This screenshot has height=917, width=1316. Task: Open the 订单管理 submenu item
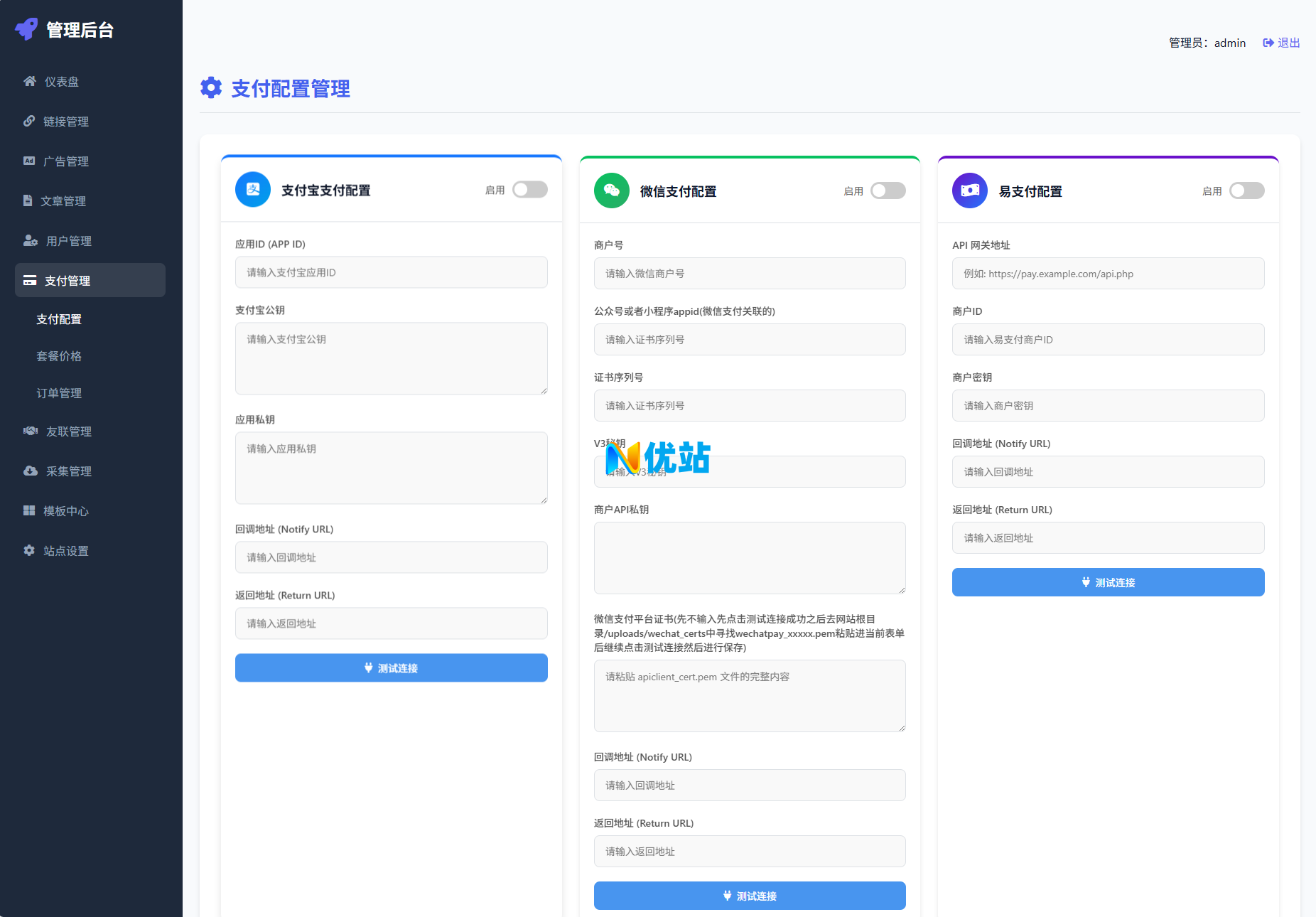point(59,393)
